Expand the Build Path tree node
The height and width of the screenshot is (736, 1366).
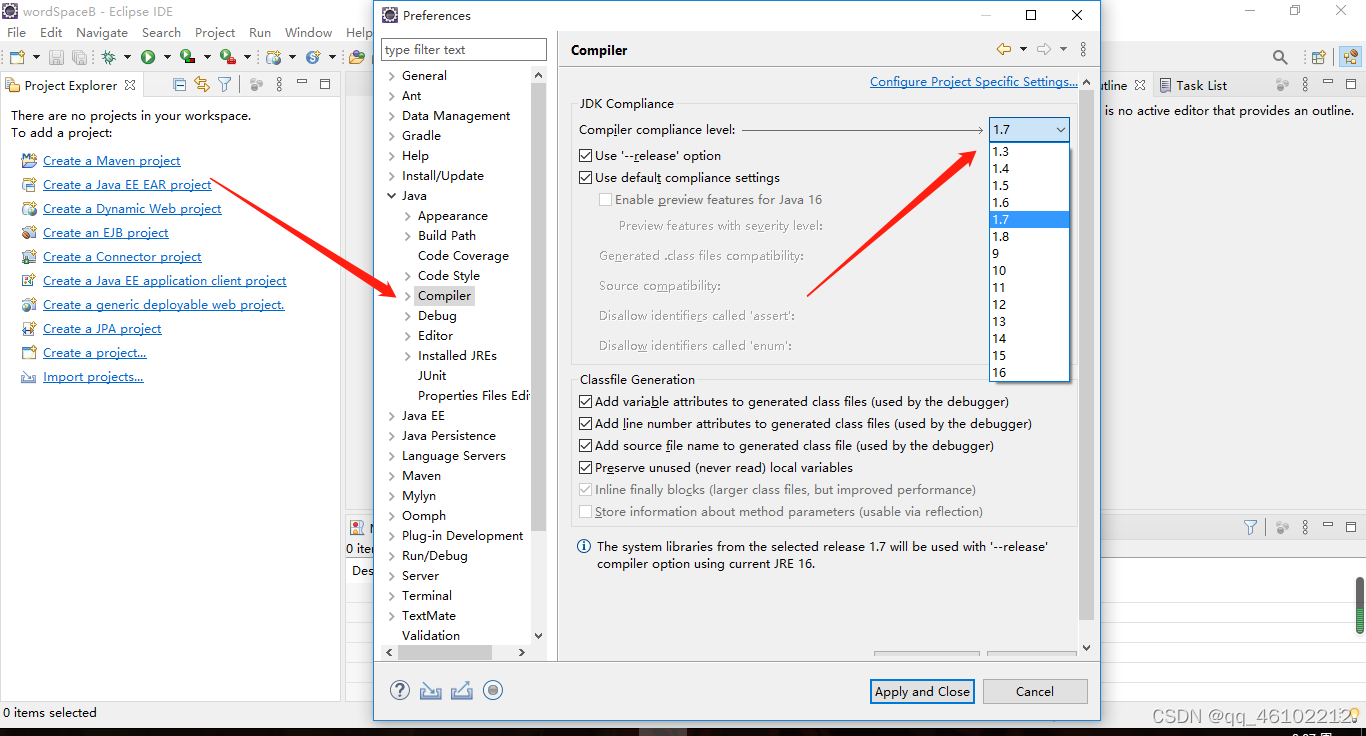point(407,236)
